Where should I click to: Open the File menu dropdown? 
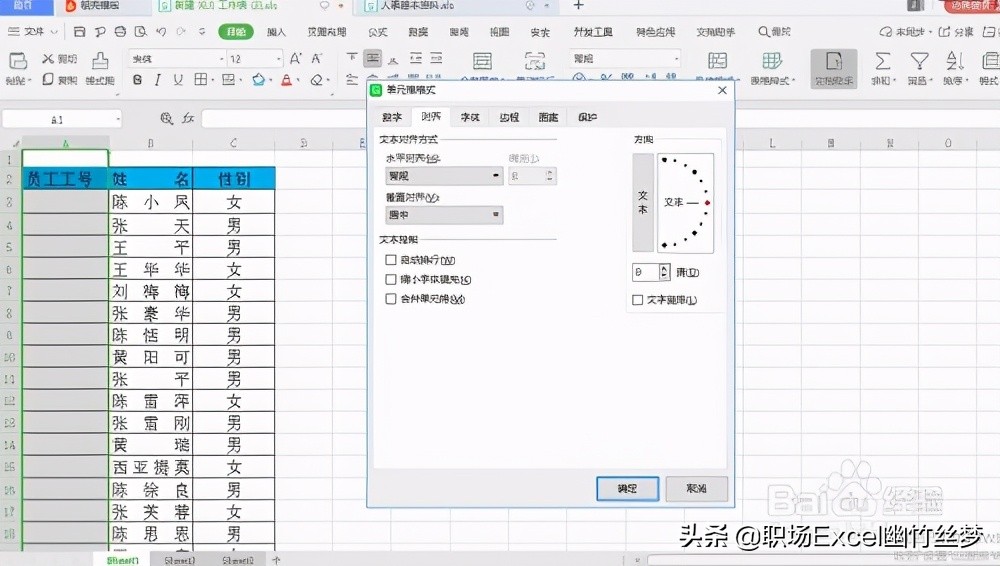(33, 31)
